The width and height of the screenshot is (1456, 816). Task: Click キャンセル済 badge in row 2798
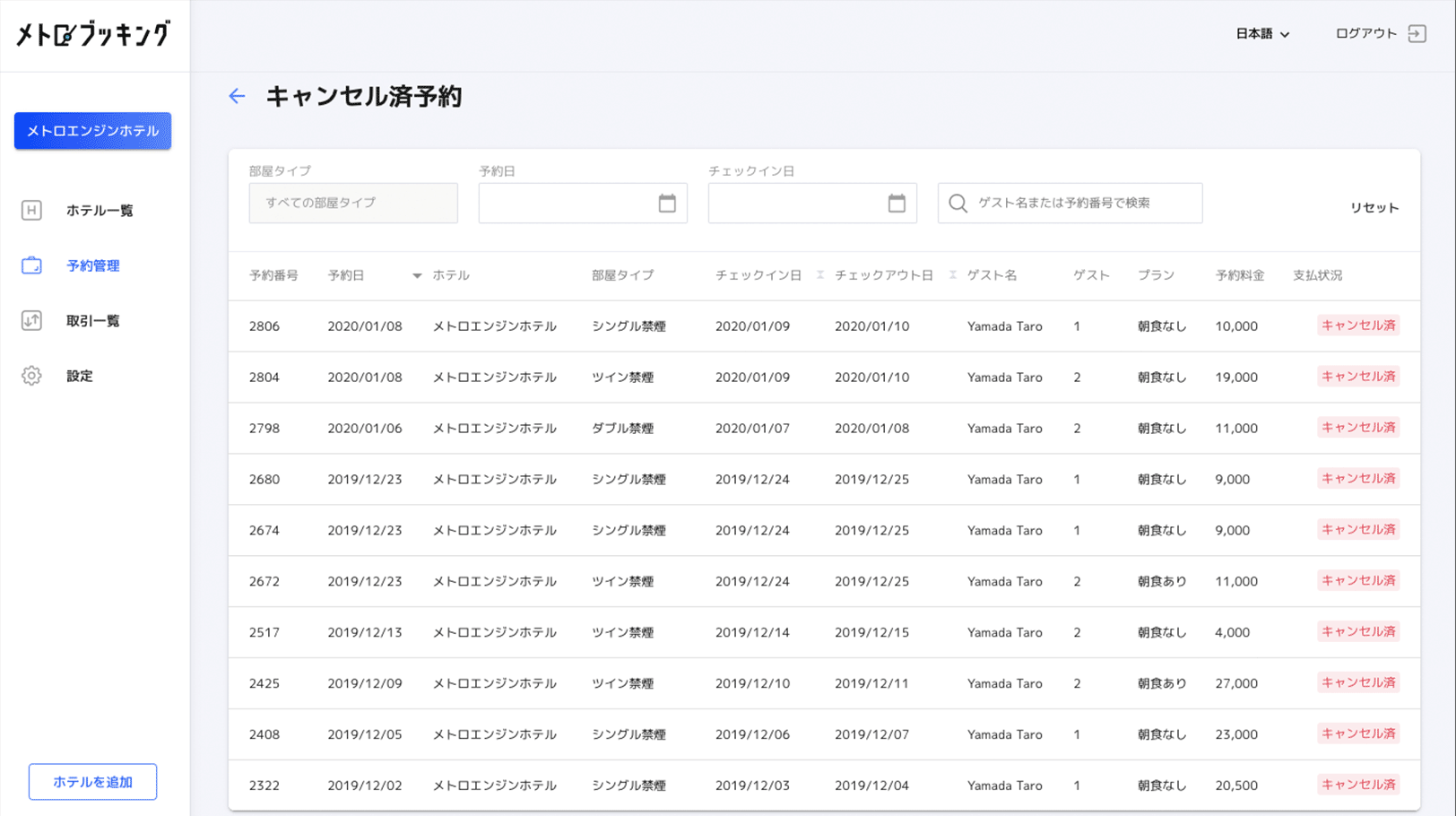pos(1358,428)
